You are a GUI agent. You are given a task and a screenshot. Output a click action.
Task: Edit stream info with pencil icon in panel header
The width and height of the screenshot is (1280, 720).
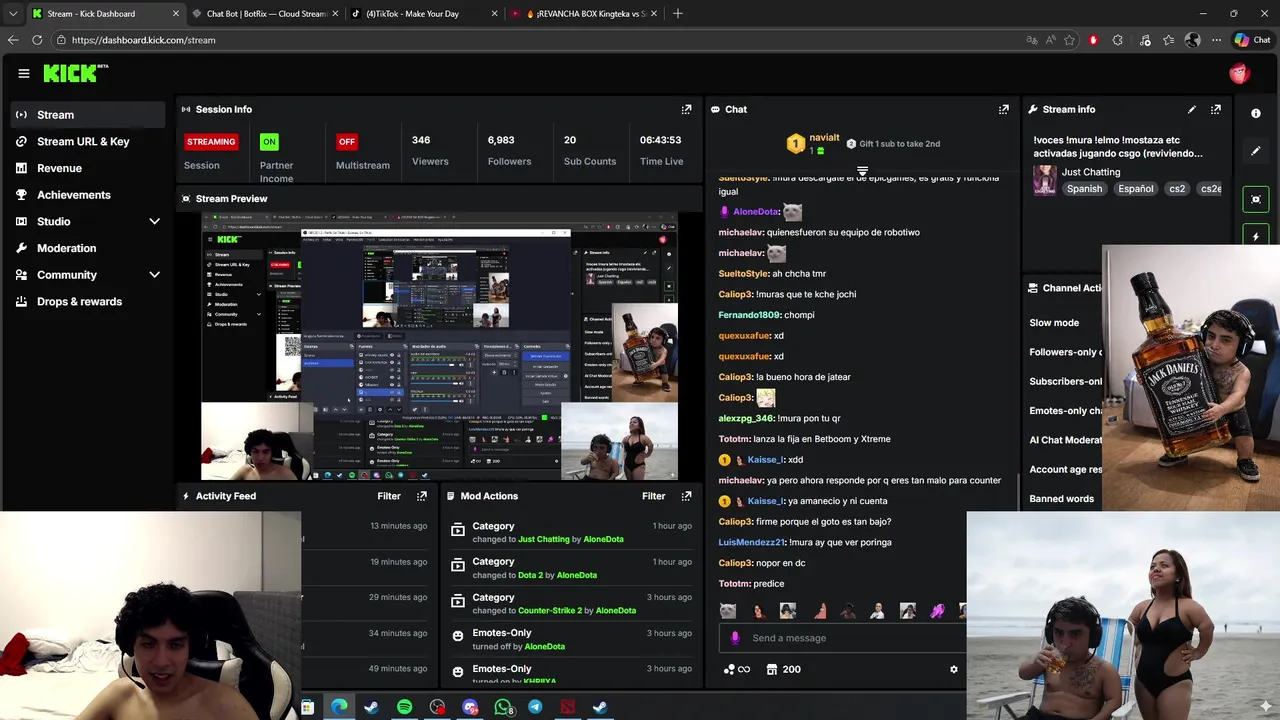click(x=1191, y=109)
